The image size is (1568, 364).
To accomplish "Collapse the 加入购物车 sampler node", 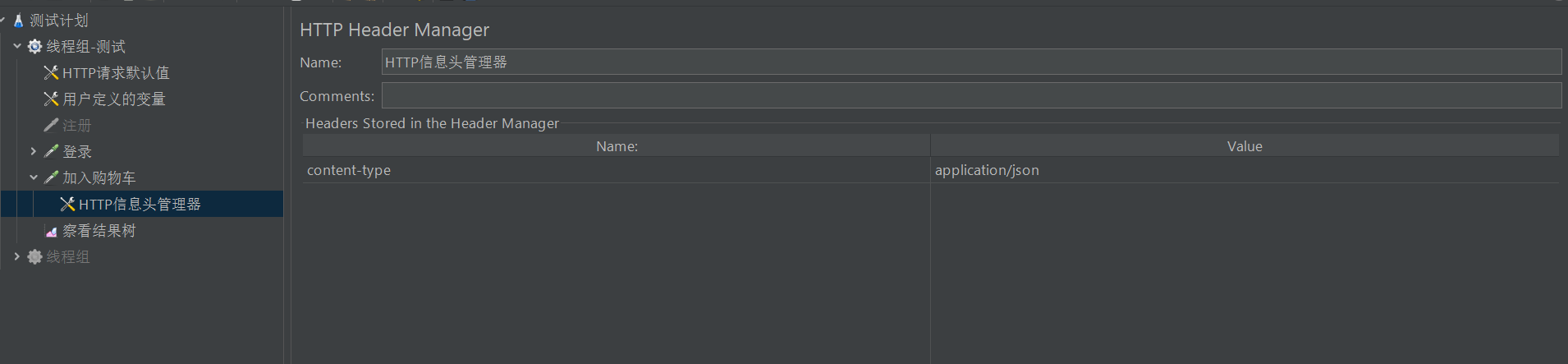I will [33, 178].
